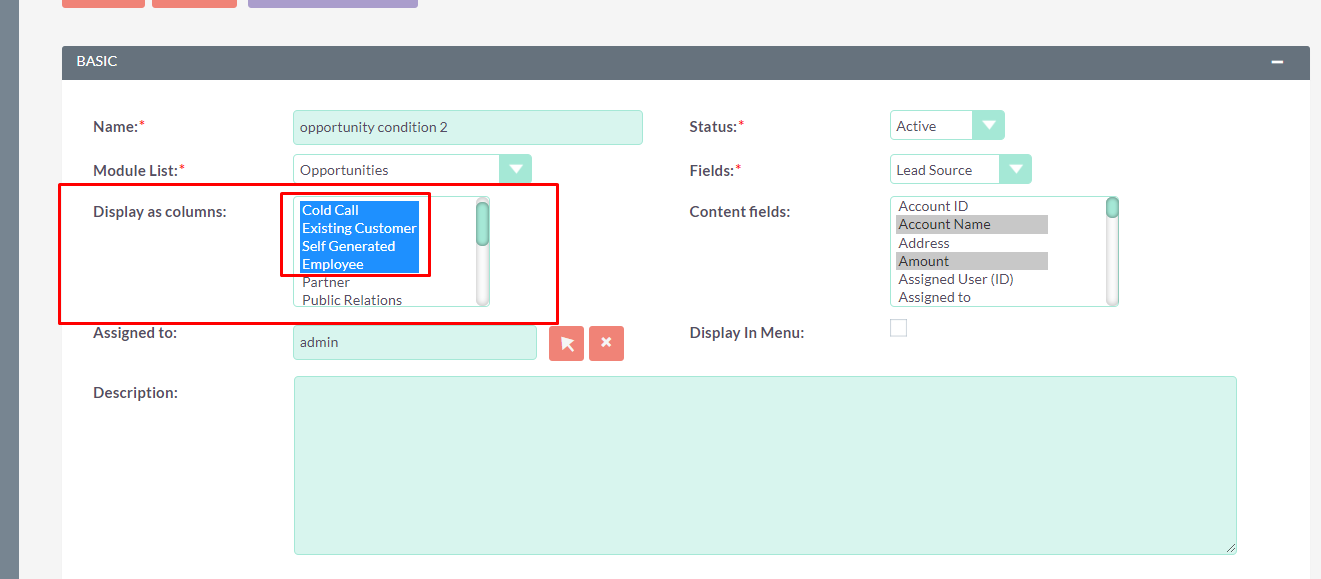Enable the Display In Menu checkbox
The image size is (1321, 579).
click(898, 327)
